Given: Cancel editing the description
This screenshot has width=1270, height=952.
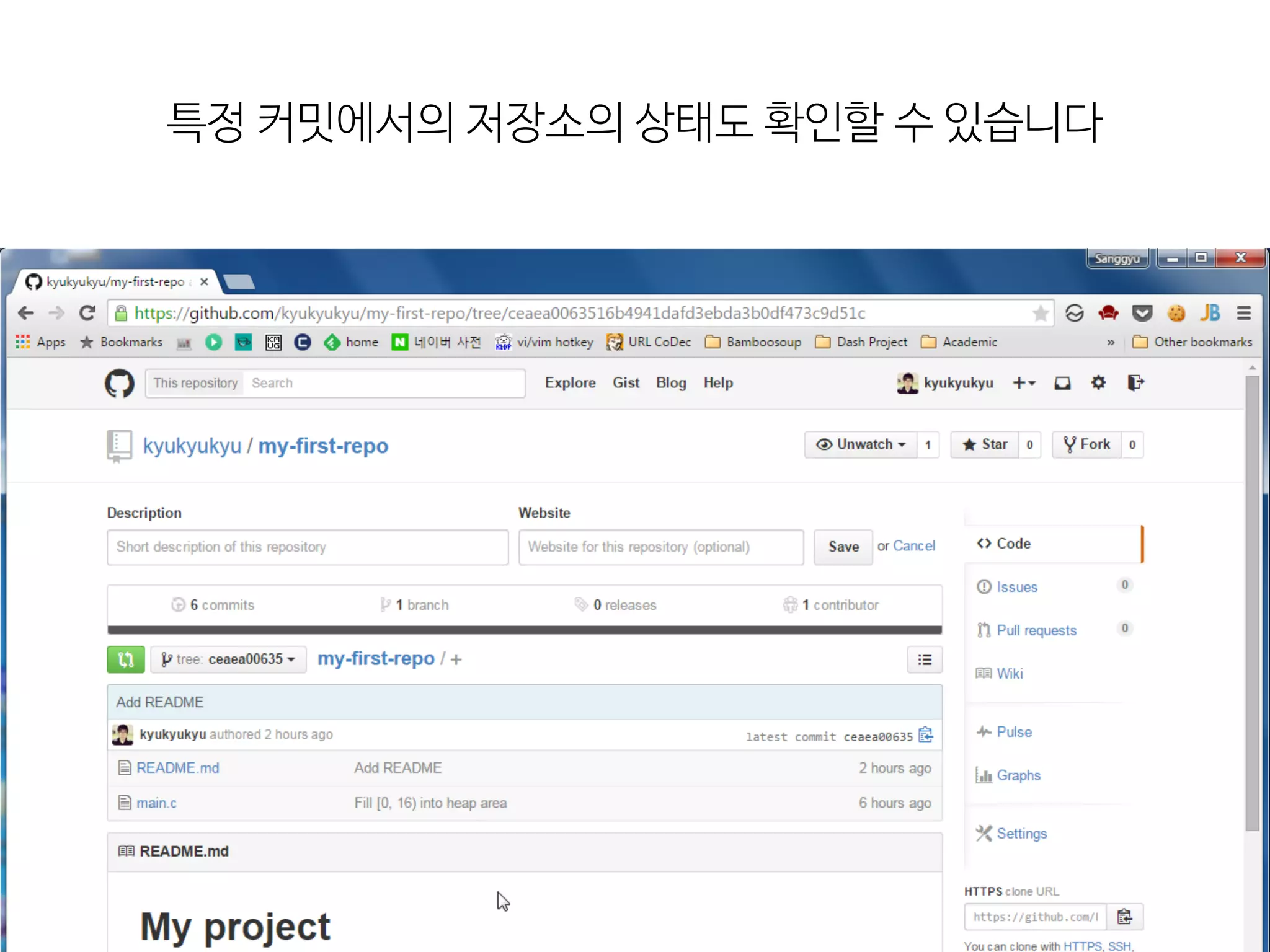Looking at the screenshot, I should (x=914, y=546).
